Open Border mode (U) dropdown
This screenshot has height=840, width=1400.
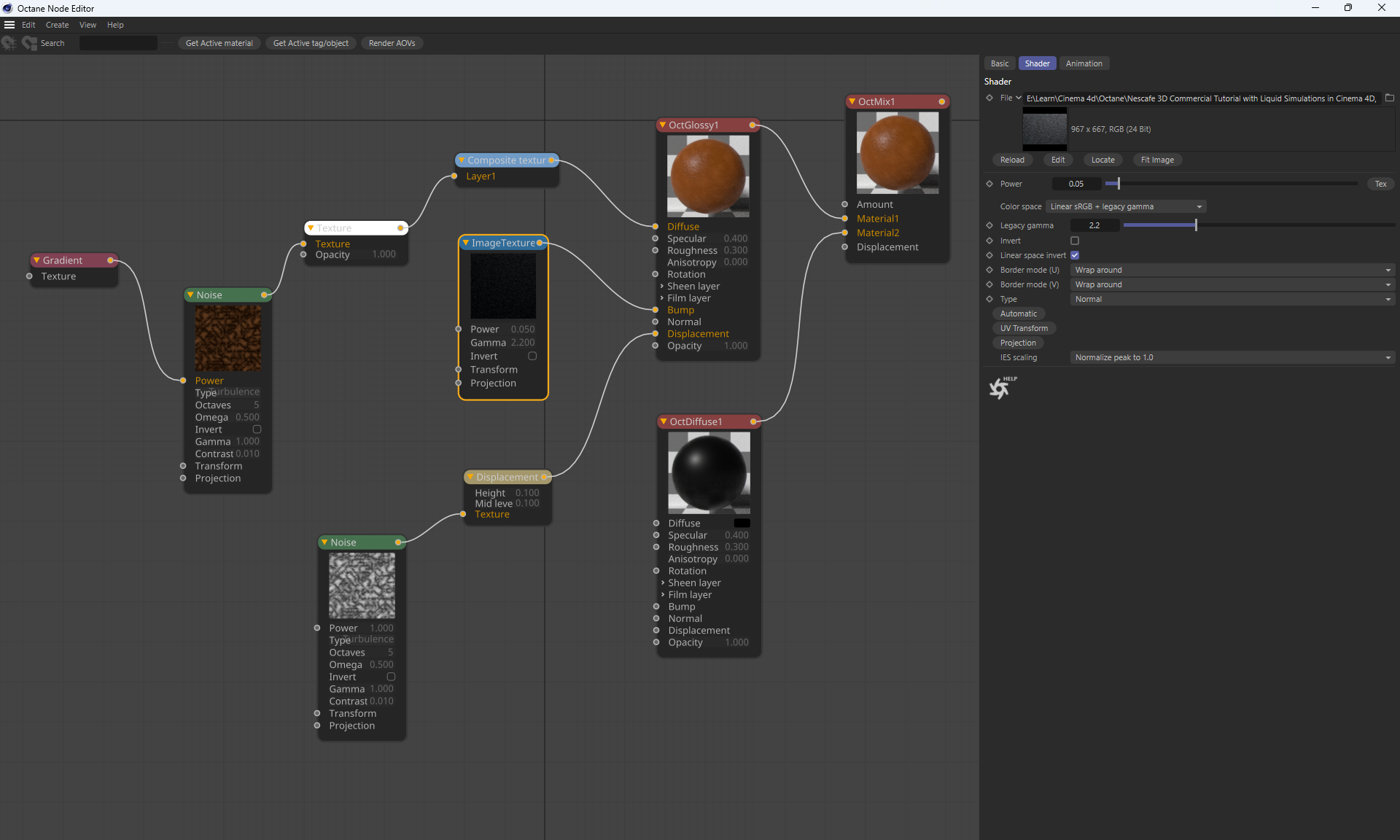click(1232, 270)
